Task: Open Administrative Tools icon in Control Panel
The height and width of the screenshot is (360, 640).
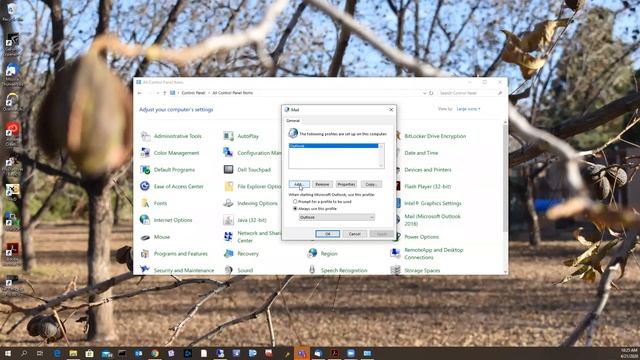Action: pos(145,136)
